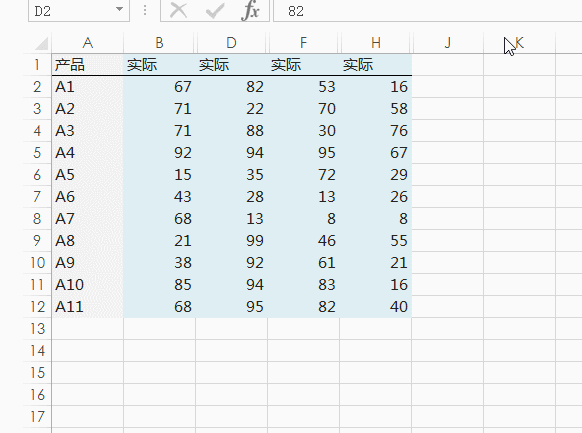Click cell with value 76
582x433 pixels.
[376, 131]
